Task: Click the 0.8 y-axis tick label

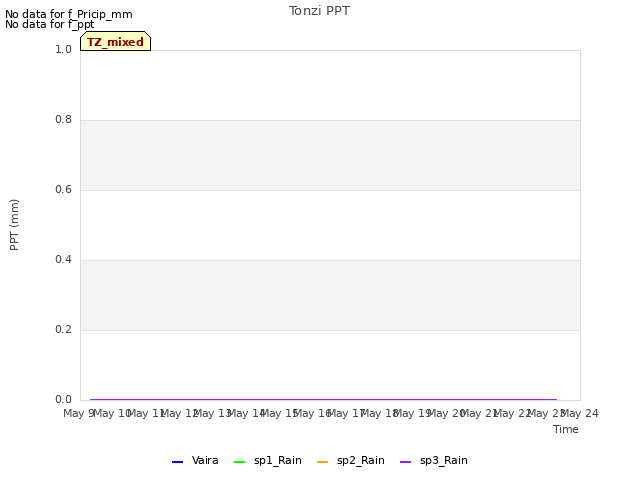Action: tap(63, 120)
